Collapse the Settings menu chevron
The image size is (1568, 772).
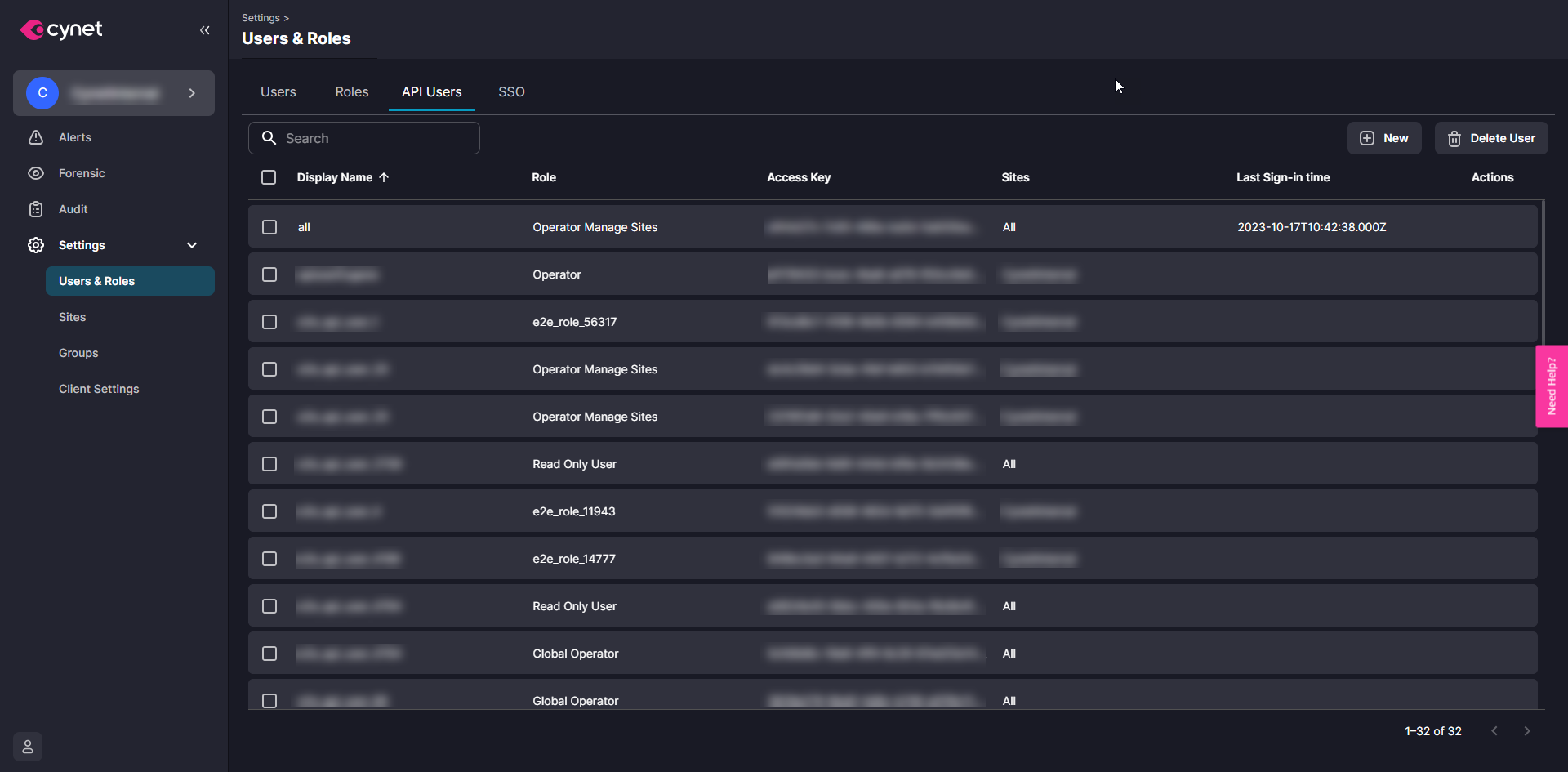click(x=192, y=245)
